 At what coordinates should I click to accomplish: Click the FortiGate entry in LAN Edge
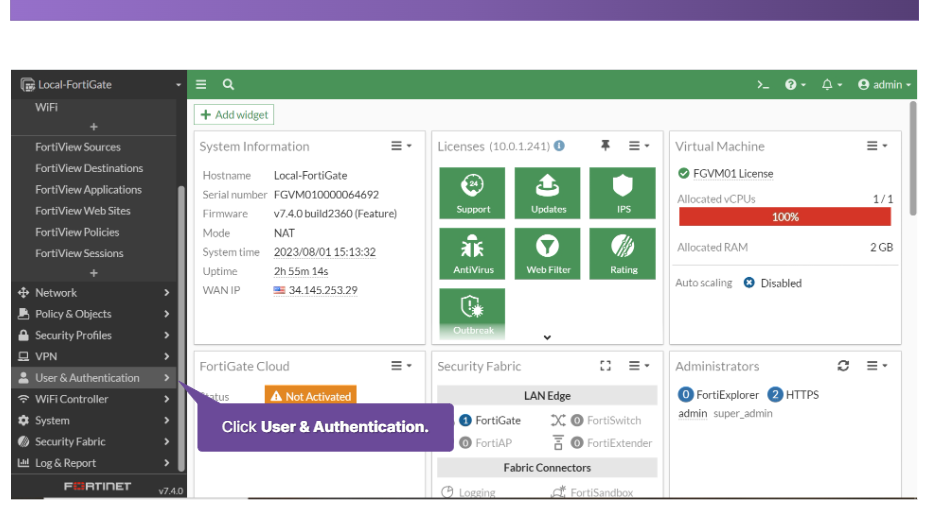pyautogui.click(x=490, y=420)
